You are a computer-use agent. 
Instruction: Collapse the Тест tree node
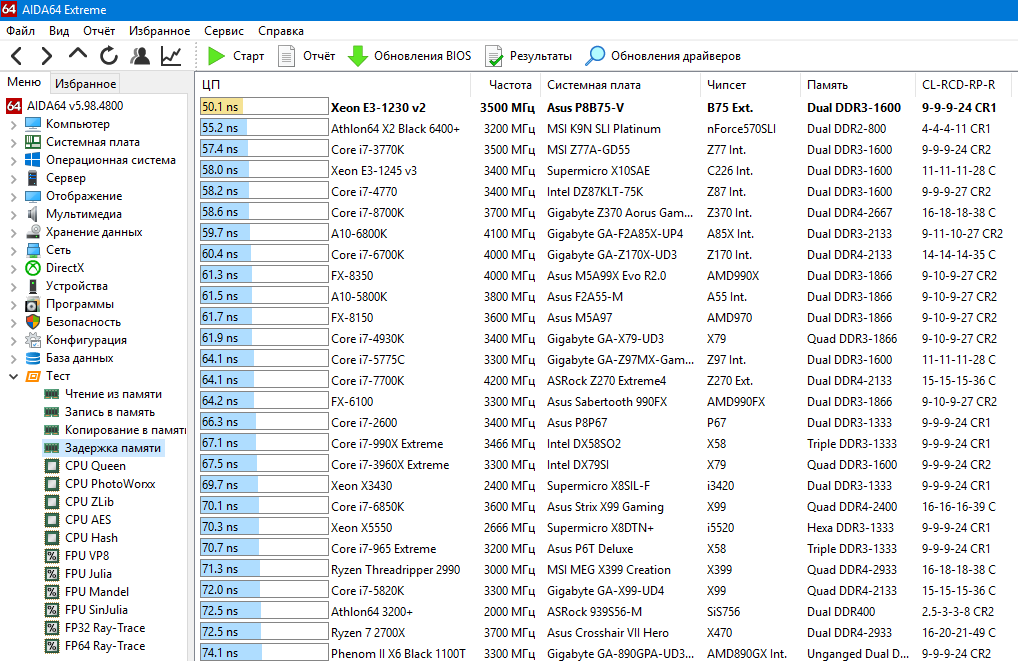[14, 376]
